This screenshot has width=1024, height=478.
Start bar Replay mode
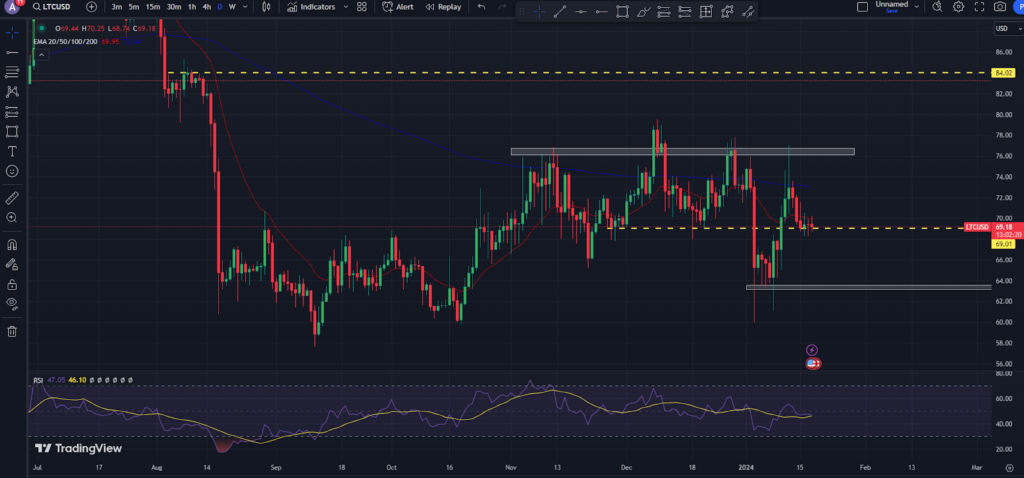(x=443, y=7)
